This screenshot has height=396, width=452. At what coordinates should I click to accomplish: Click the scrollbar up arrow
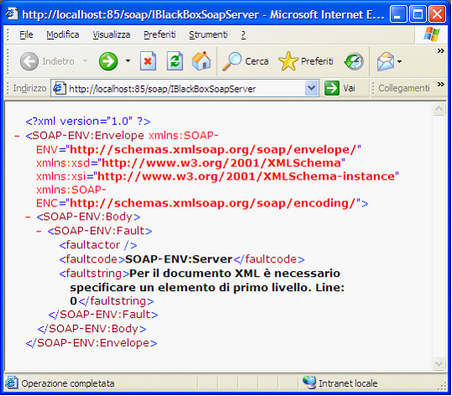pos(439,109)
